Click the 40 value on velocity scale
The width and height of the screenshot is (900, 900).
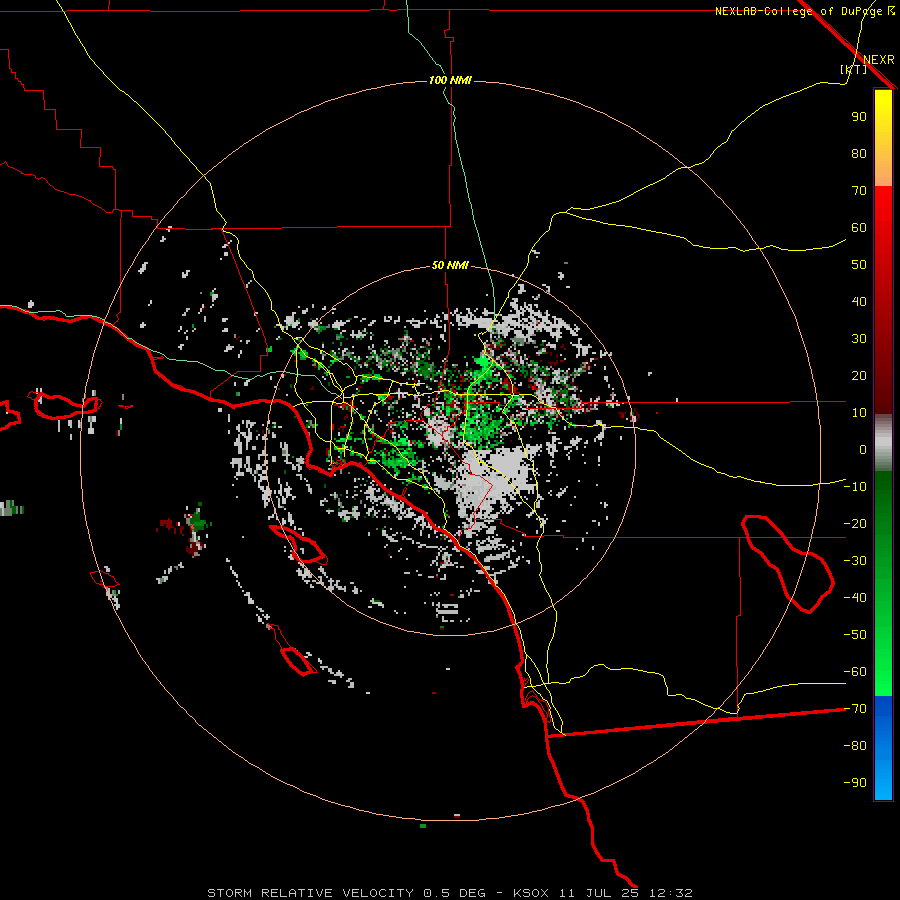point(859,301)
